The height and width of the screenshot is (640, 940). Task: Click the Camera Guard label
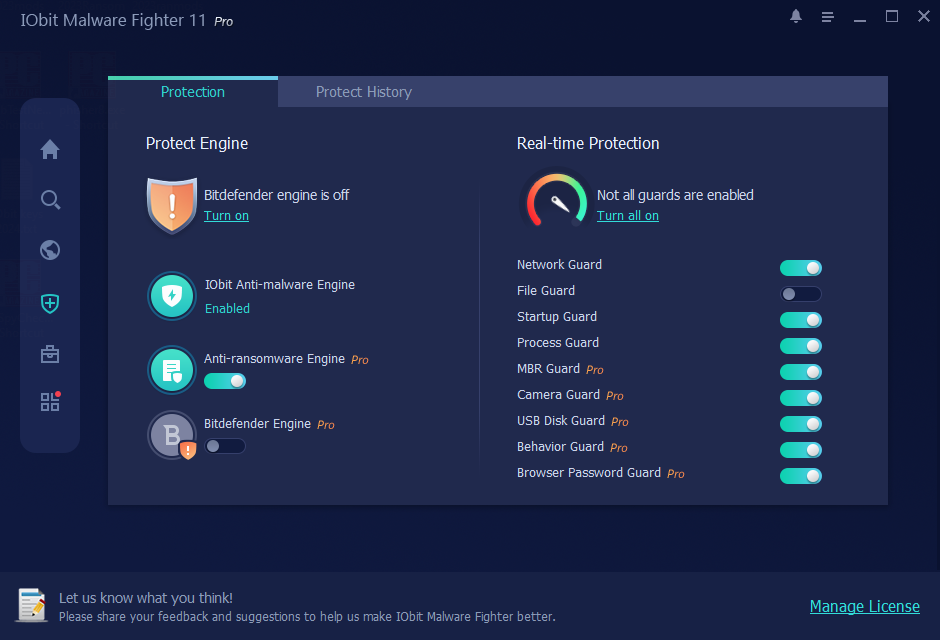[x=558, y=395]
